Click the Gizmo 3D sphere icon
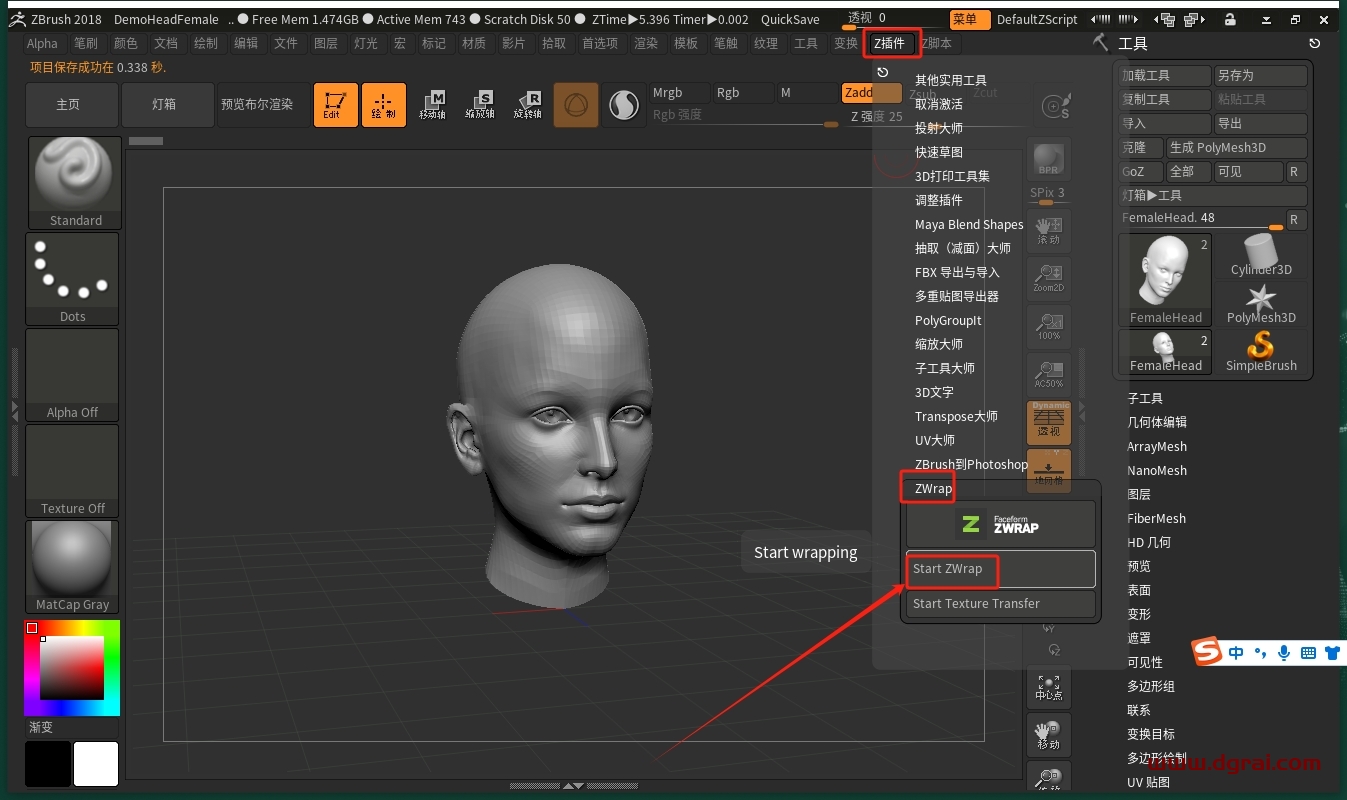1347x800 pixels. [x=576, y=104]
